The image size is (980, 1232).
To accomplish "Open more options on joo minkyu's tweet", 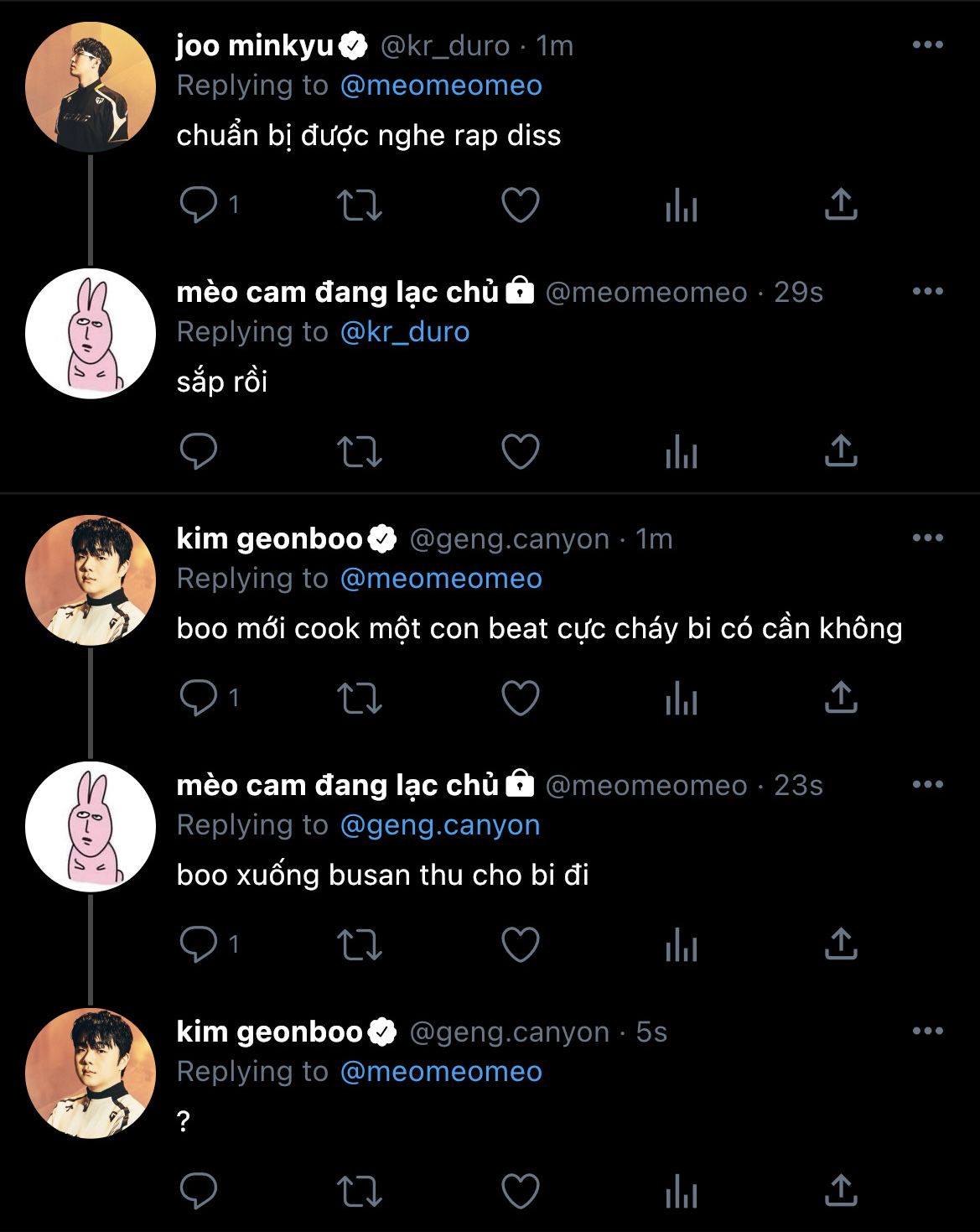I will (x=927, y=45).
